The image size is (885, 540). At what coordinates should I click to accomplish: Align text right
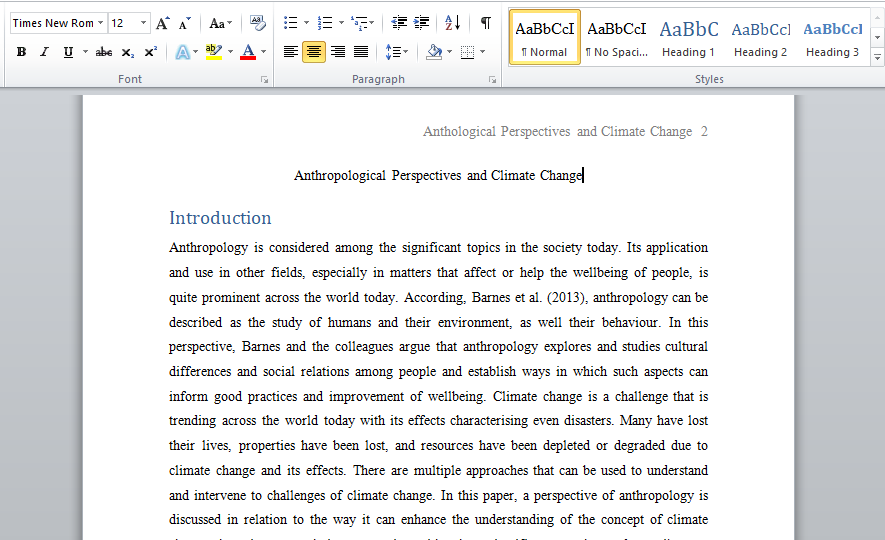click(x=338, y=52)
